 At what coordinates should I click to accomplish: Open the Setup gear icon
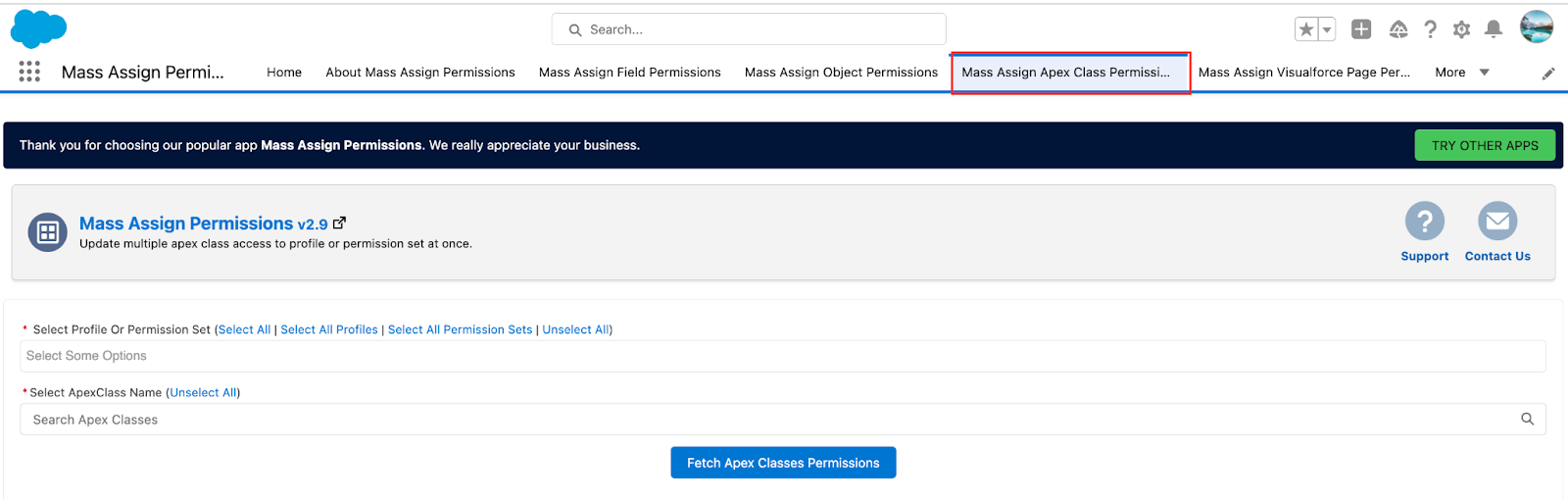1461,29
